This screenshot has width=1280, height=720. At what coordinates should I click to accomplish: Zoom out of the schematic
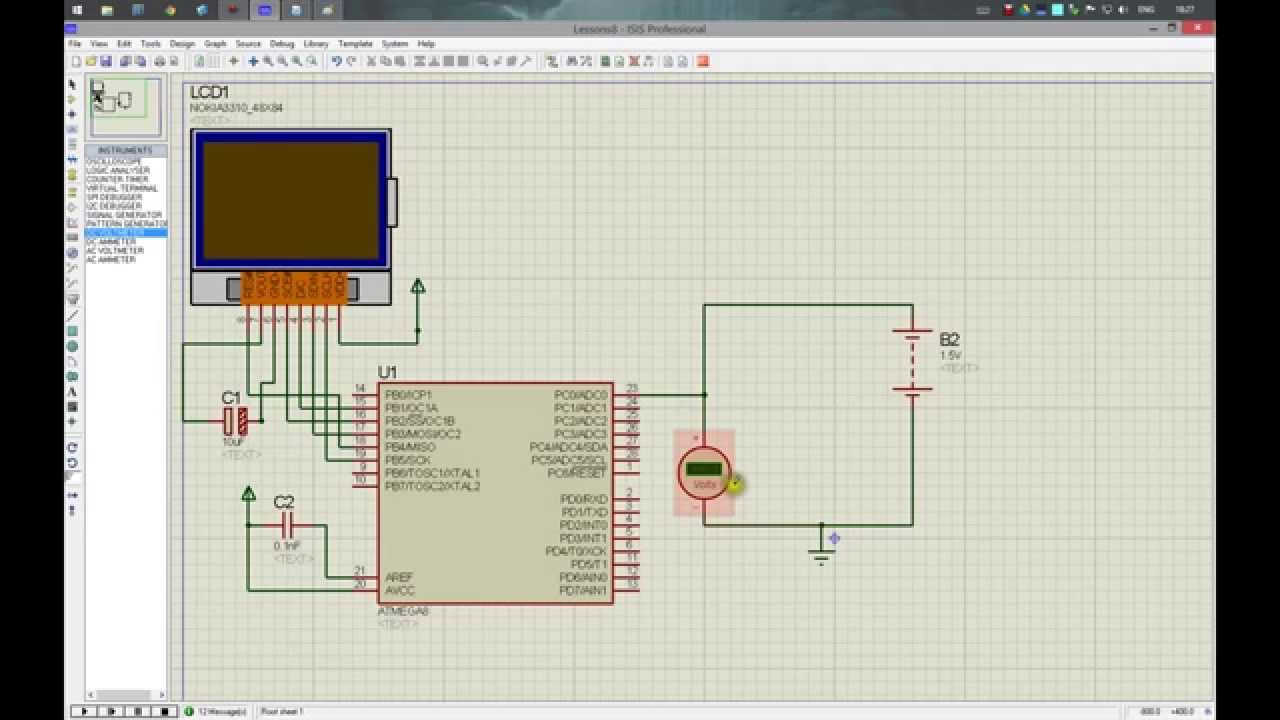click(282, 61)
